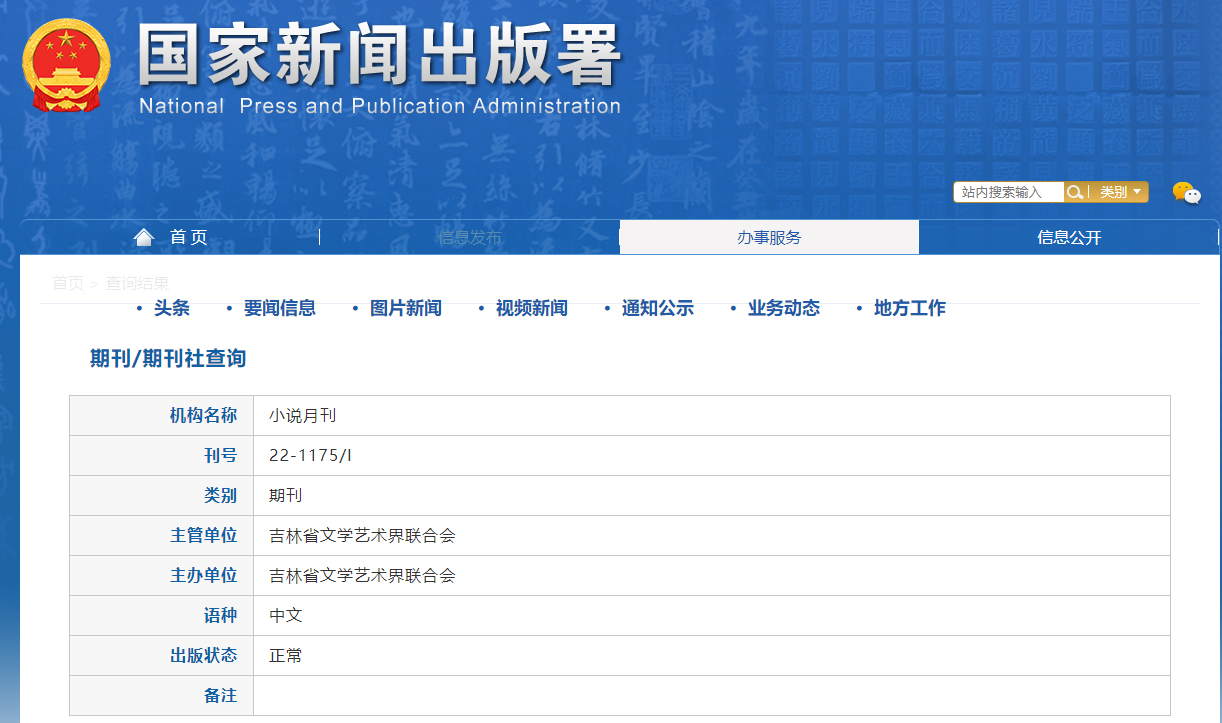
Task: Select 图片新闻 in the submenu
Action: pos(406,308)
